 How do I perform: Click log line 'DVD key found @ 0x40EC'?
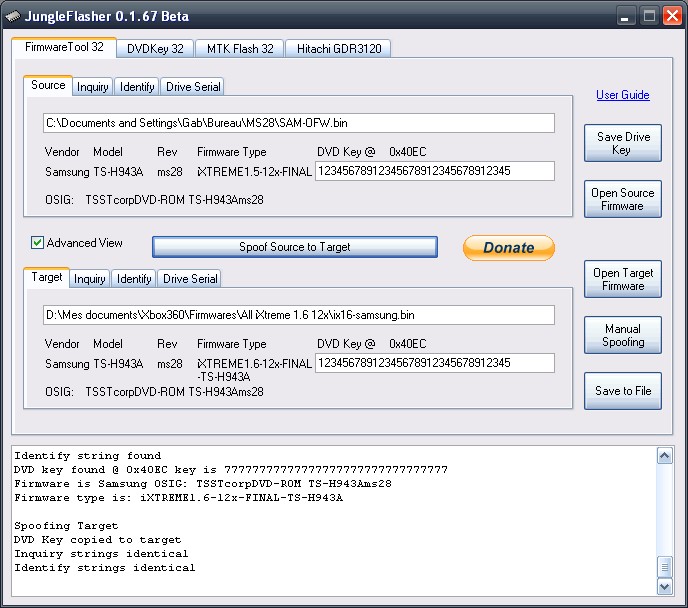pos(231,470)
